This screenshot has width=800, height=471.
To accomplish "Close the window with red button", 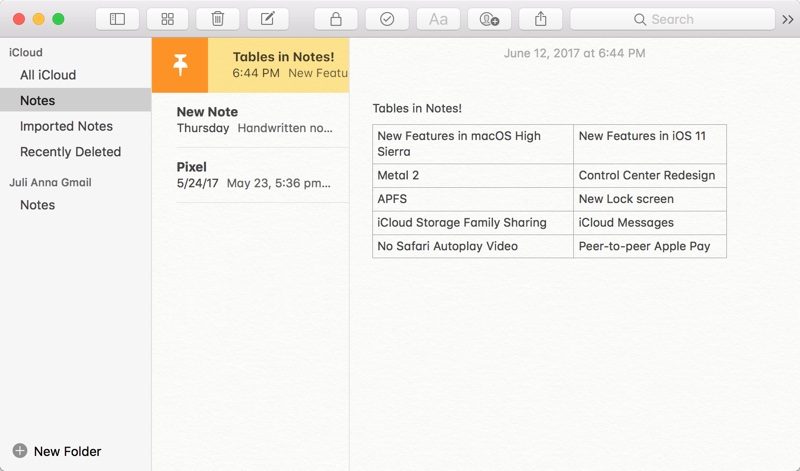I will point(19,19).
